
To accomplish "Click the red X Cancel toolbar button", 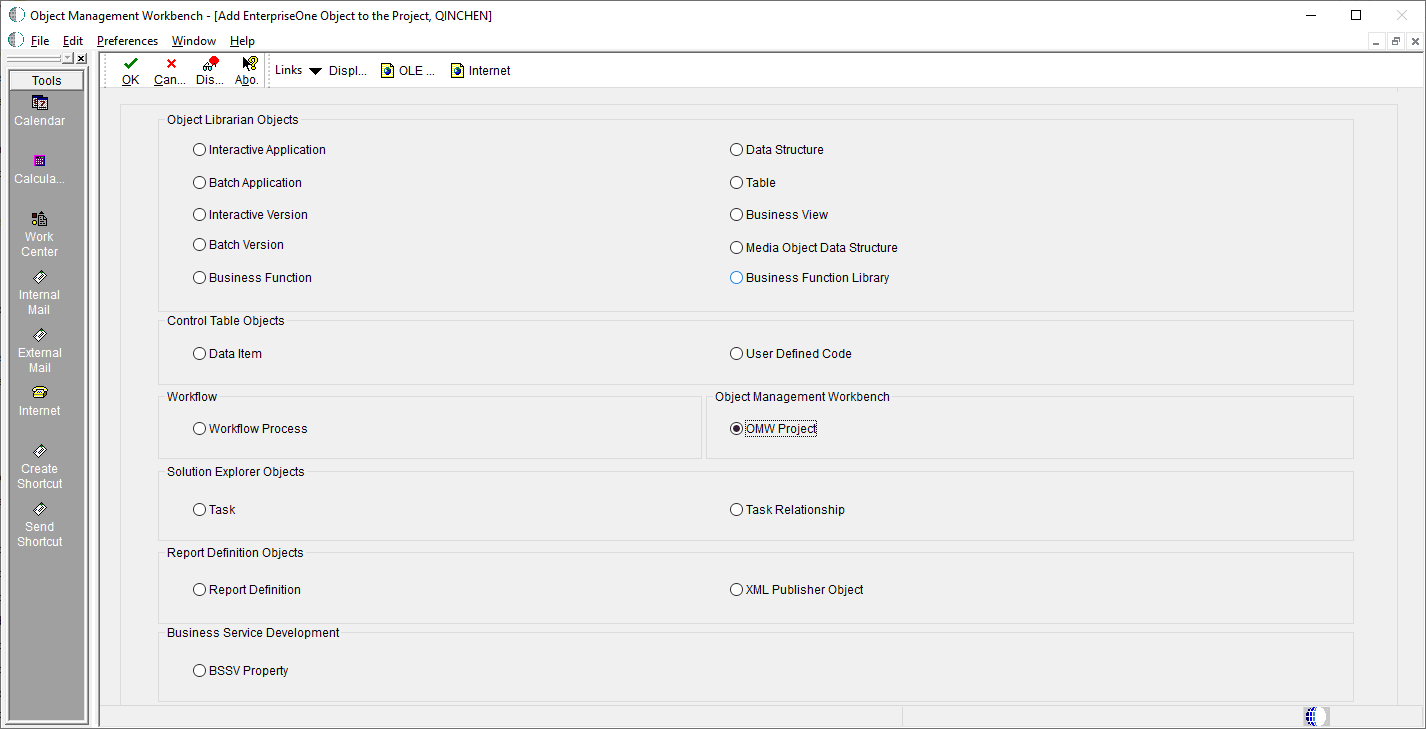I will [x=170, y=71].
